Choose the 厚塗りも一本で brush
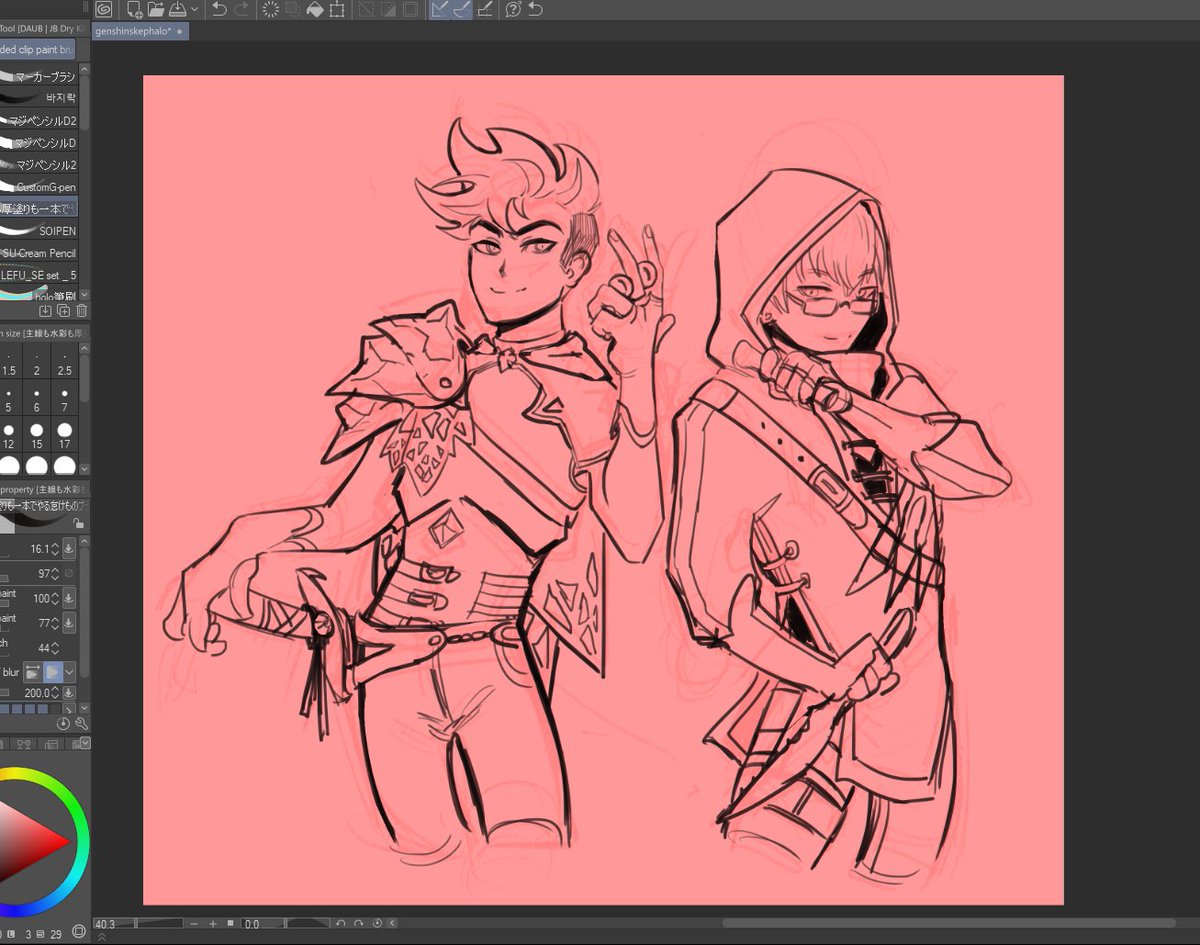Viewport: 1200px width, 945px height. click(39, 208)
